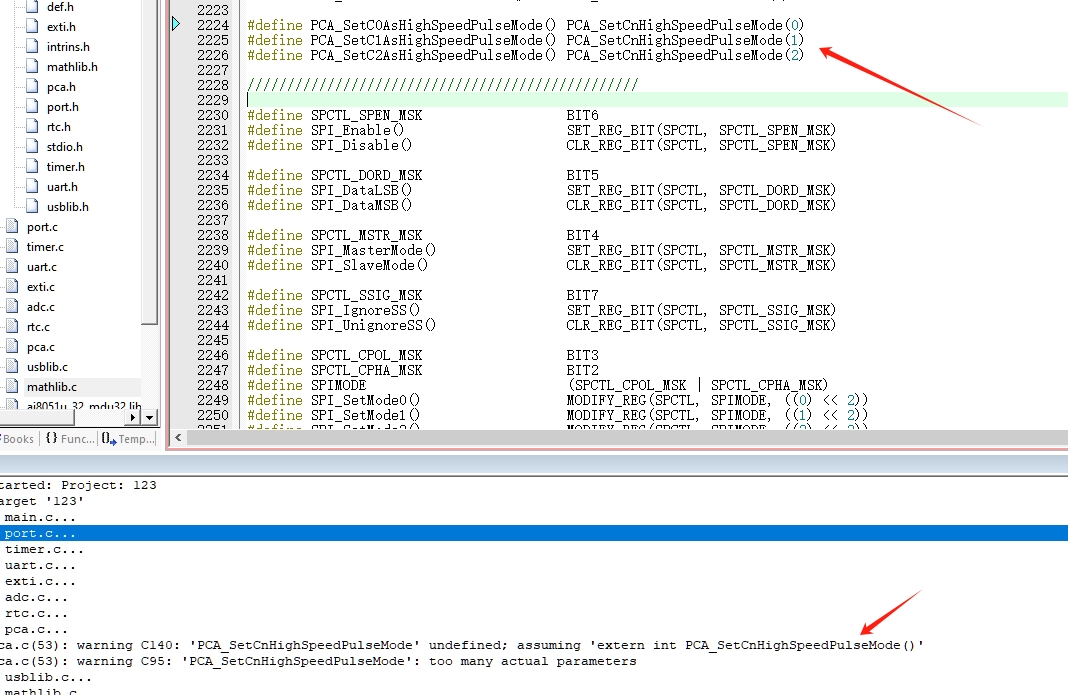The image size is (1068, 695).
Task: Click the document icon next to adc.c
Action: tap(12, 307)
